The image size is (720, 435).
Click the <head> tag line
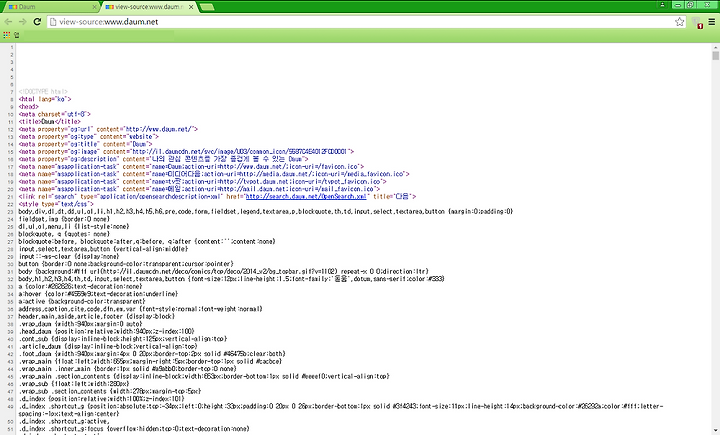(x=28, y=107)
